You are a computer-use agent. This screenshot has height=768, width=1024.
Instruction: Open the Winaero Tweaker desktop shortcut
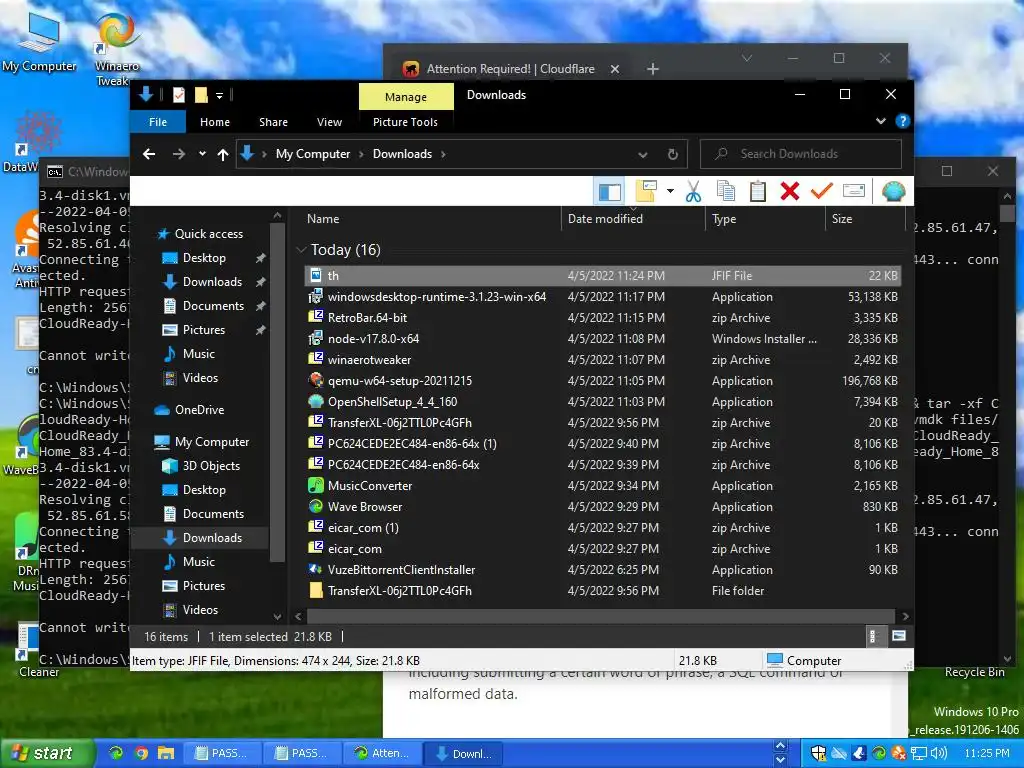click(x=116, y=50)
